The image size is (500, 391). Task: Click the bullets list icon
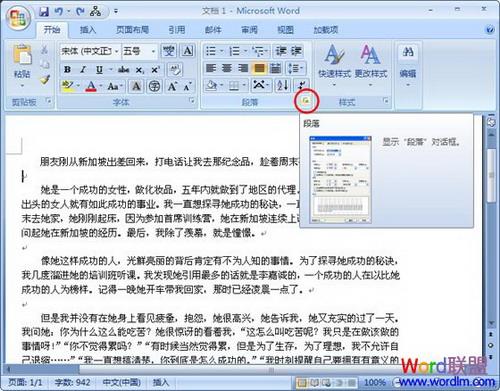[211, 51]
